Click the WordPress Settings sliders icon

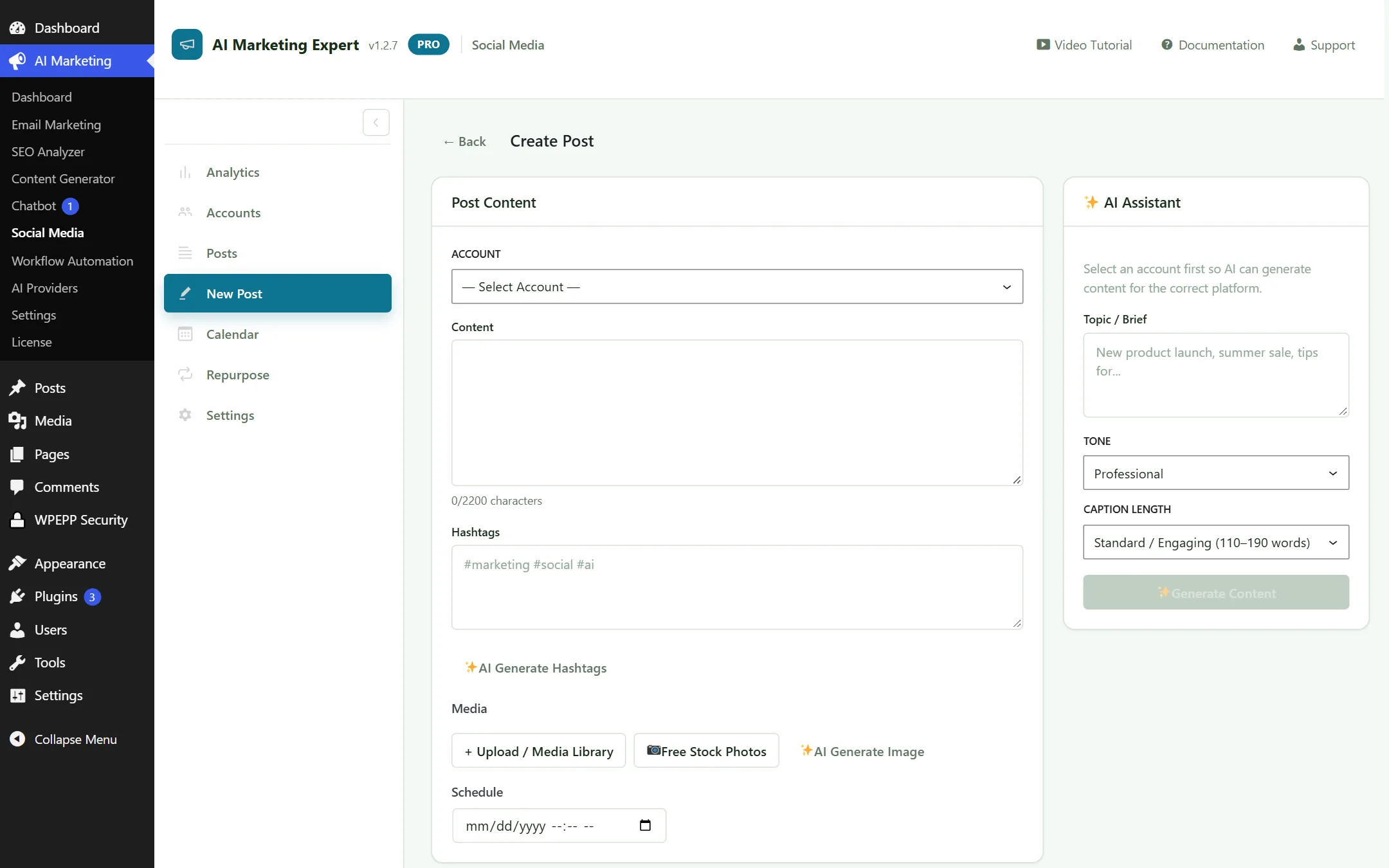click(x=17, y=695)
